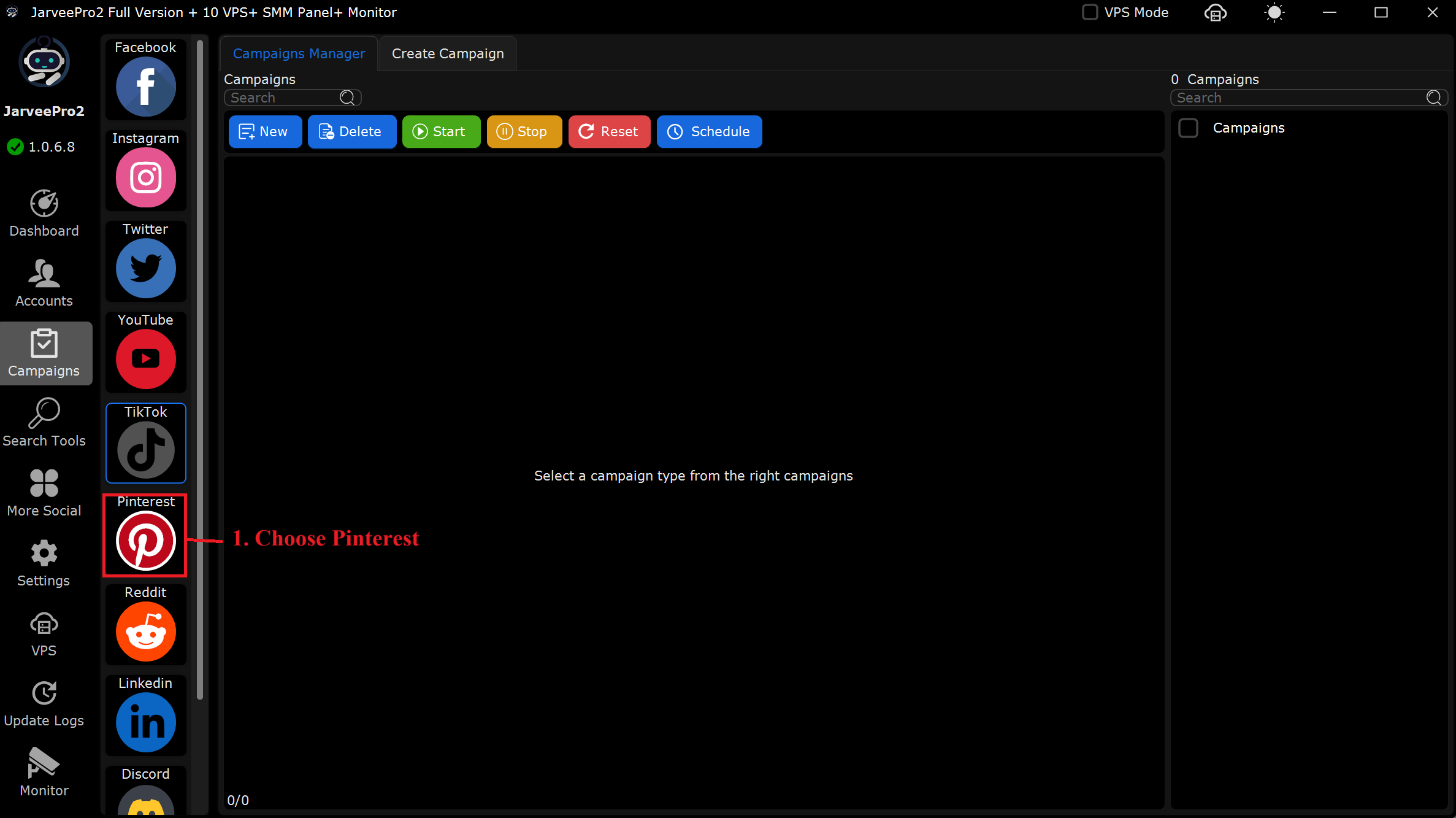
Task: Open Search Tools in sidebar
Action: 44,423
